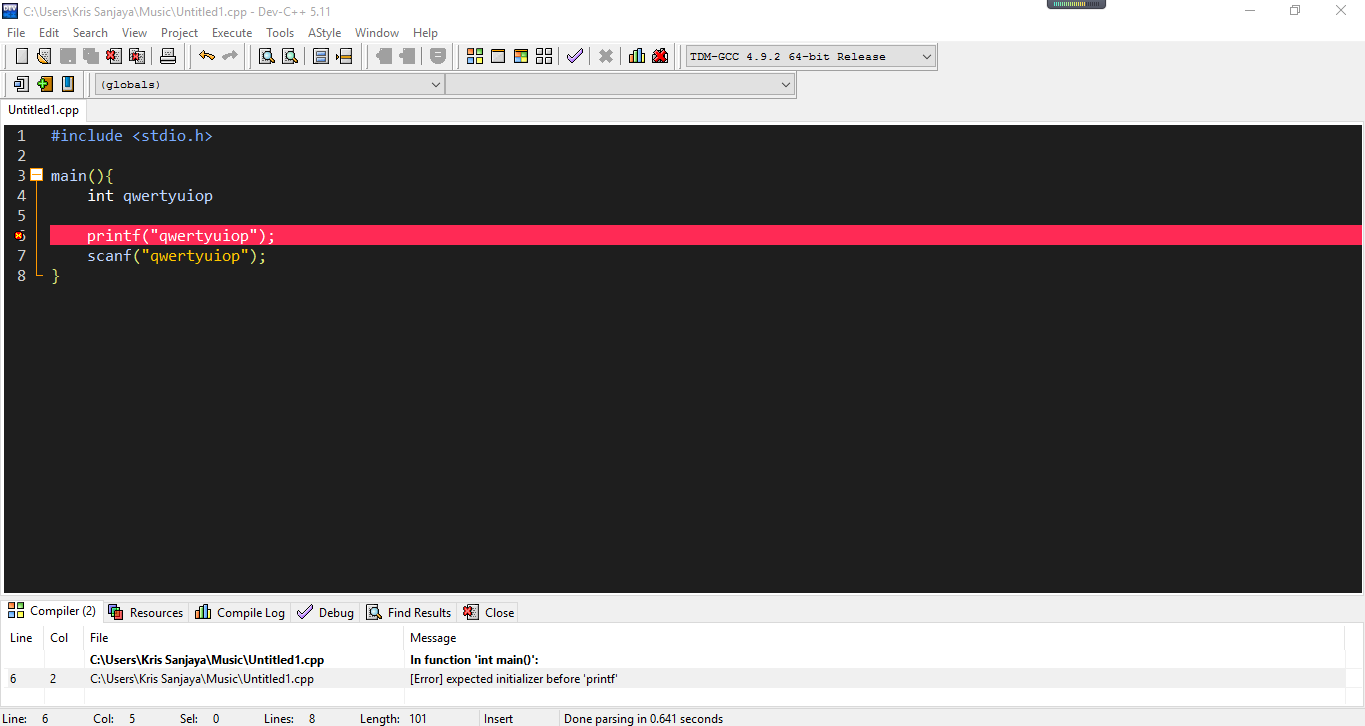Click the Goto Function toolbar icon
Viewport: 1365px width, 726px height.
point(321,56)
